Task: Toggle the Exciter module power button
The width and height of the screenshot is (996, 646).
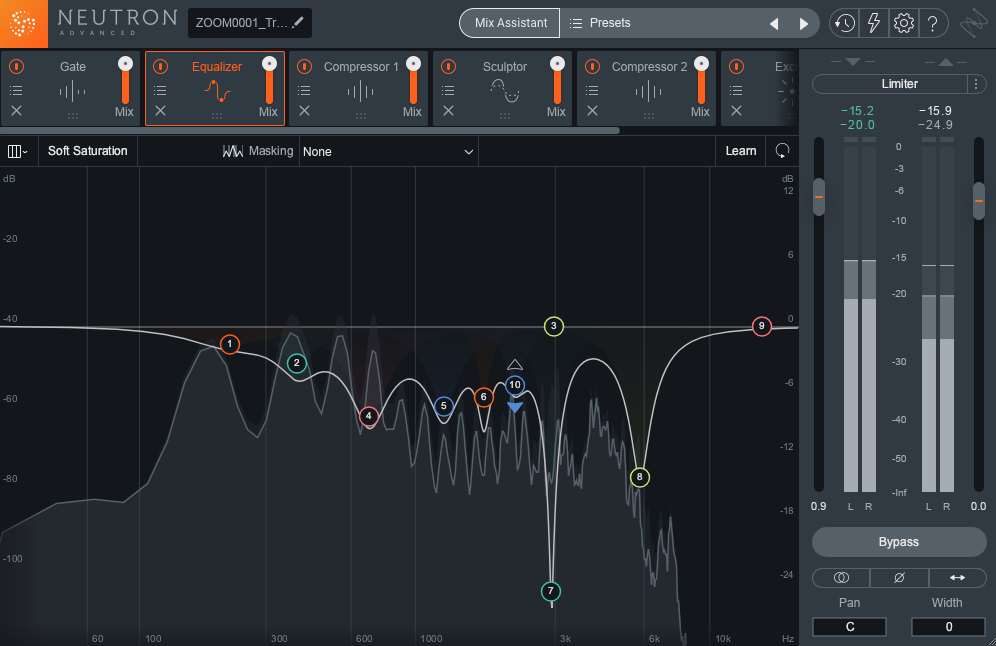Action: coord(736,66)
